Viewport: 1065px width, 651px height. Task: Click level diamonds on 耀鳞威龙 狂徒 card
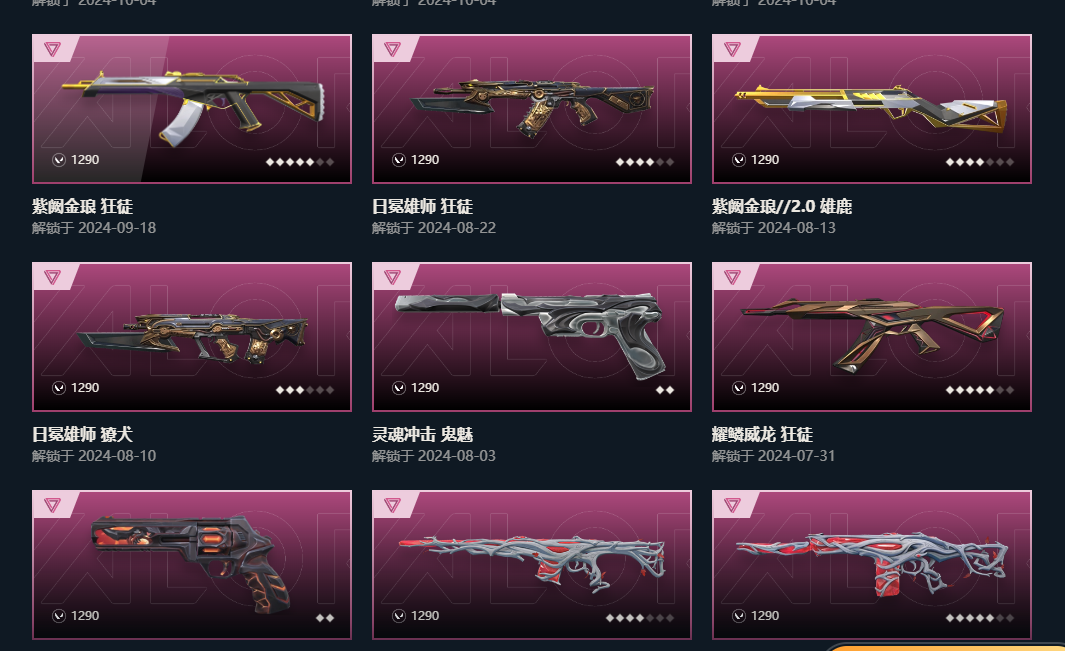coord(979,390)
